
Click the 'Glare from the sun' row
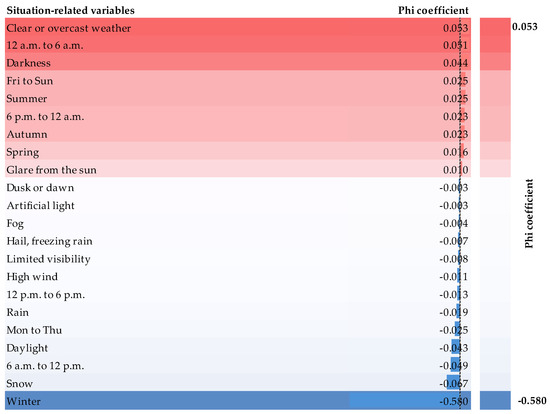(238, 170)
